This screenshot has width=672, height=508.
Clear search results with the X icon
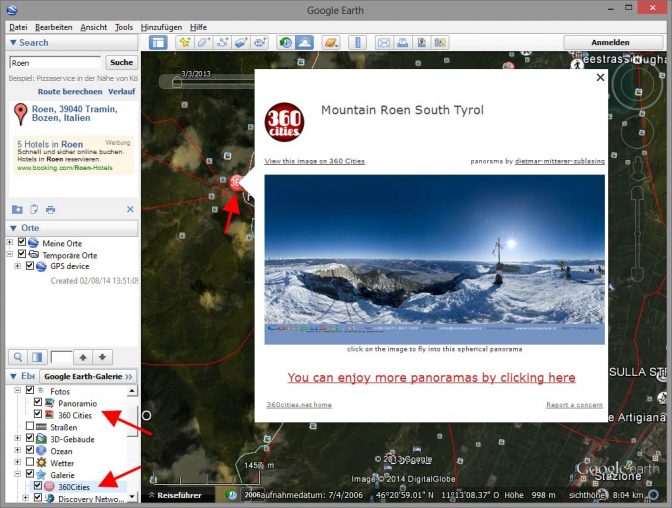click(x=130, y=209)
